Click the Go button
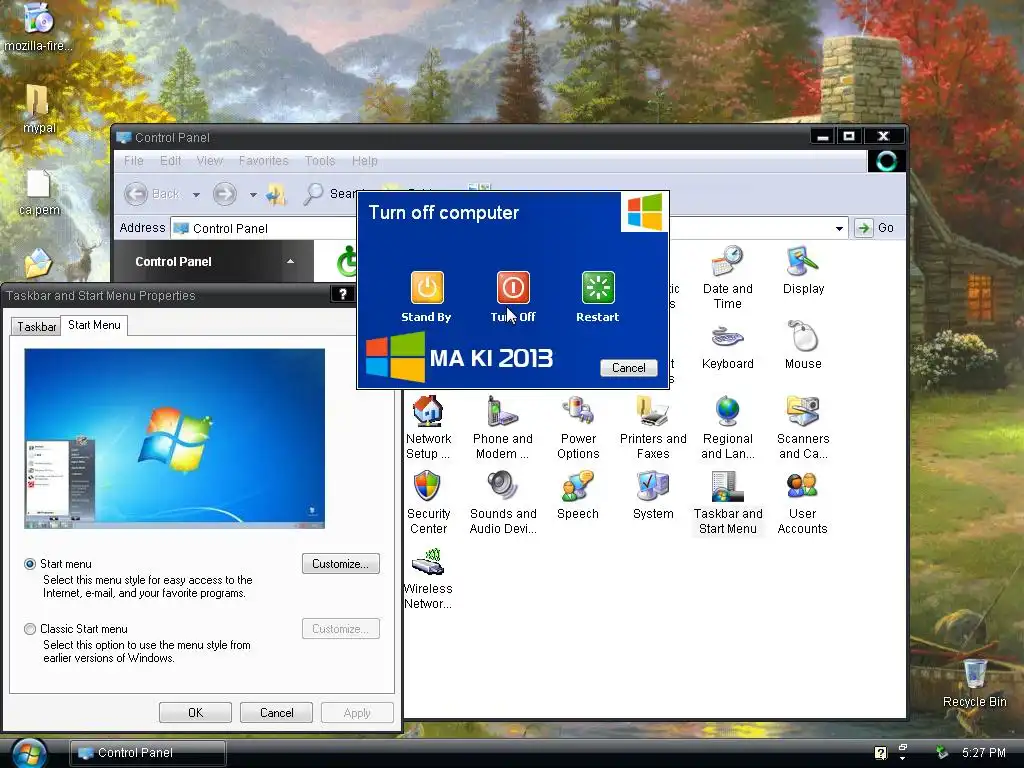This screenshot has width=1024, height=768. point(874,228)
